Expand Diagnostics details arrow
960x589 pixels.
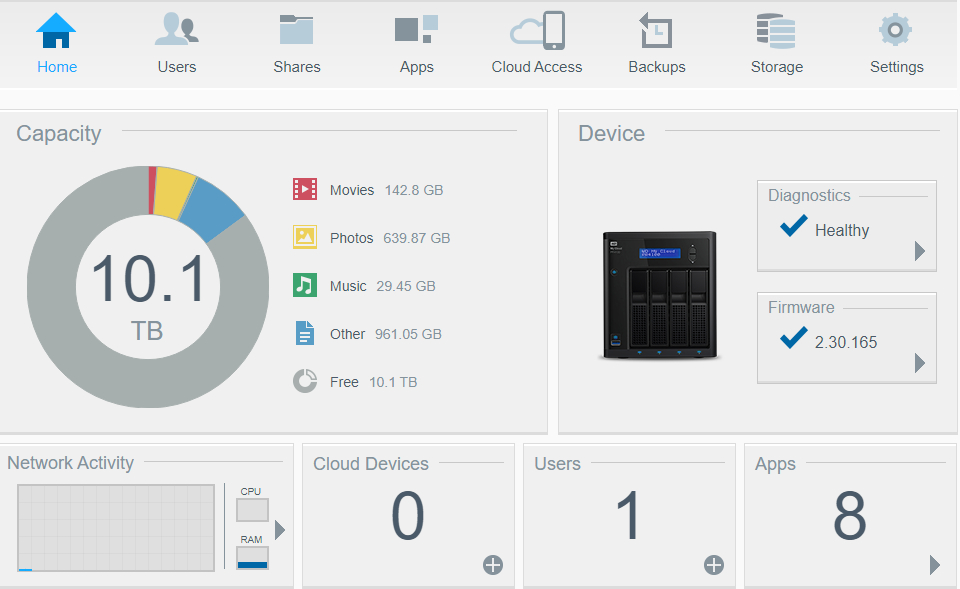coord(920,251)
